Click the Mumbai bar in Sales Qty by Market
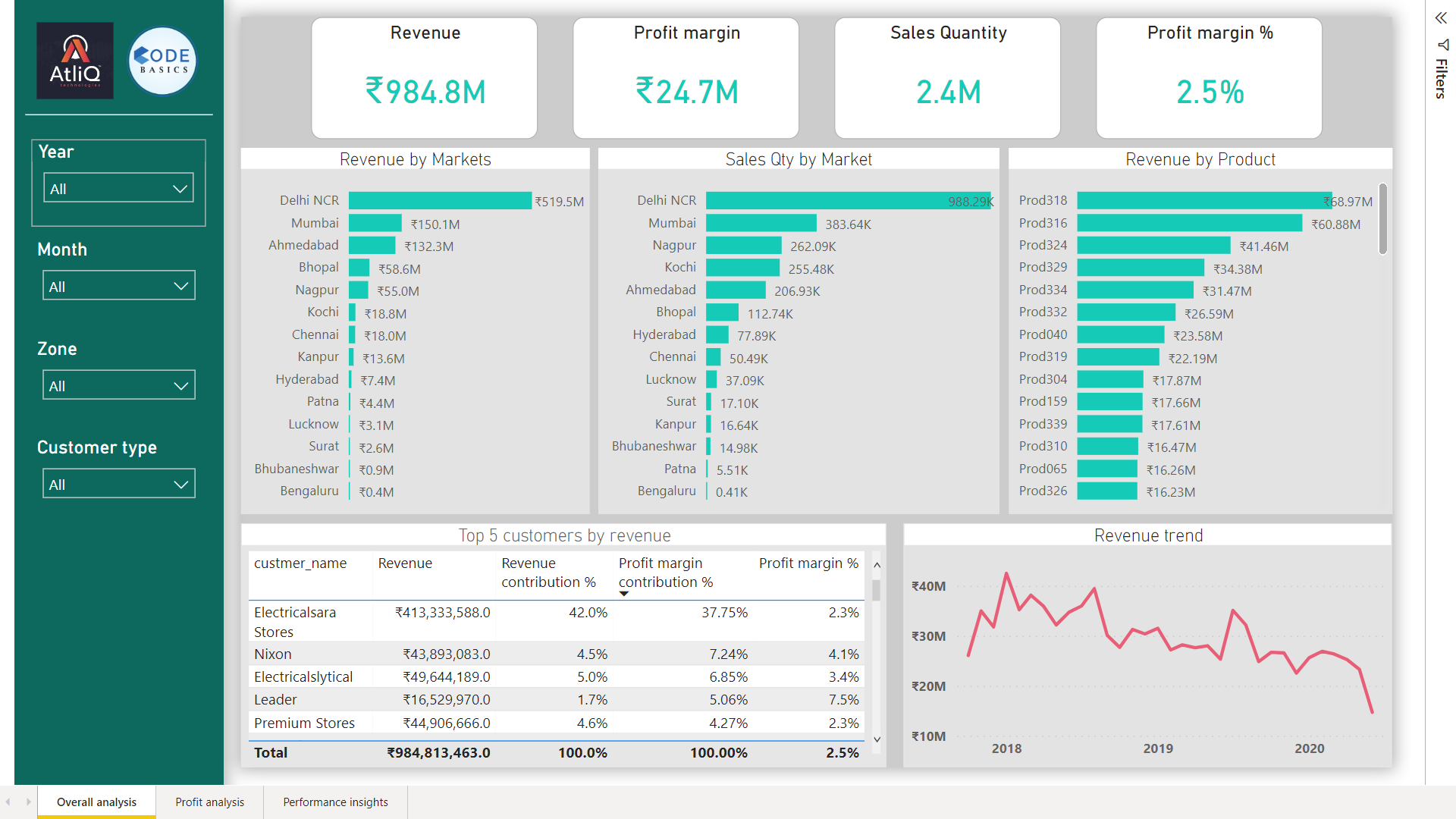The height and width of the screenshot is (819, 1456). (758, 223)
